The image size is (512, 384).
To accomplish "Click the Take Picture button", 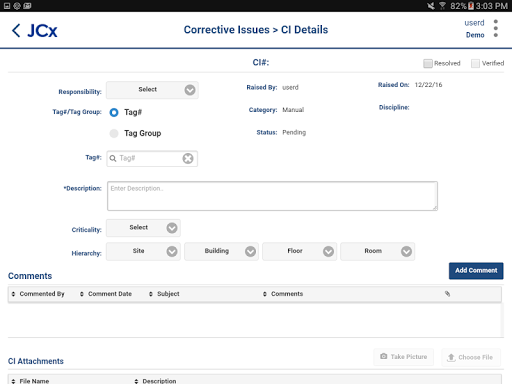I will pyautogui.click(x=404, y=357).
